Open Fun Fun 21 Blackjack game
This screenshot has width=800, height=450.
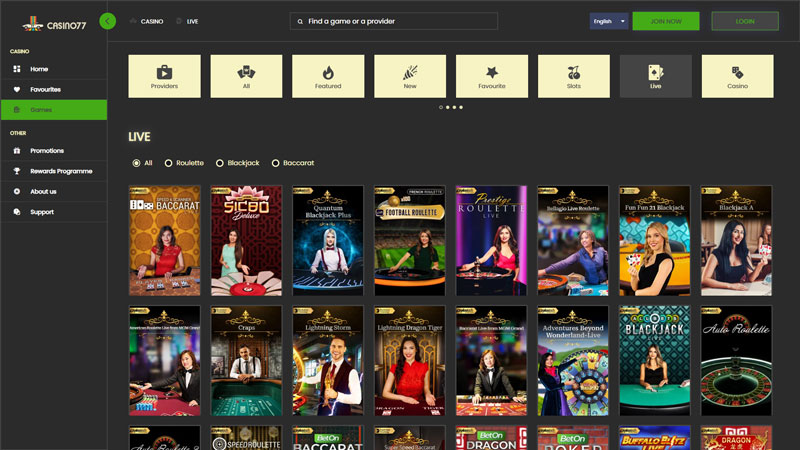(655, 240)
